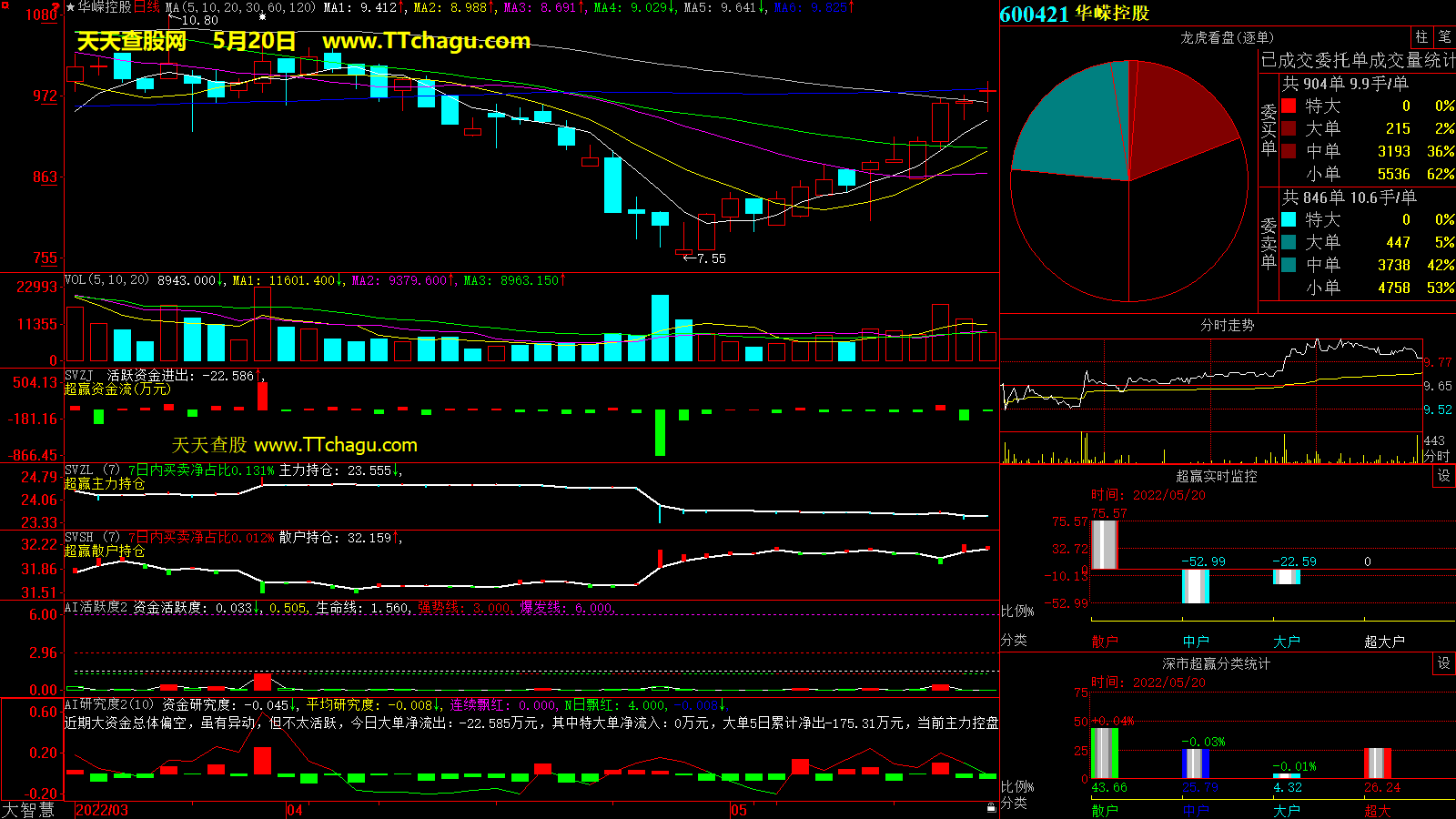Click the red square icon in top-left corner

(5, 5)
